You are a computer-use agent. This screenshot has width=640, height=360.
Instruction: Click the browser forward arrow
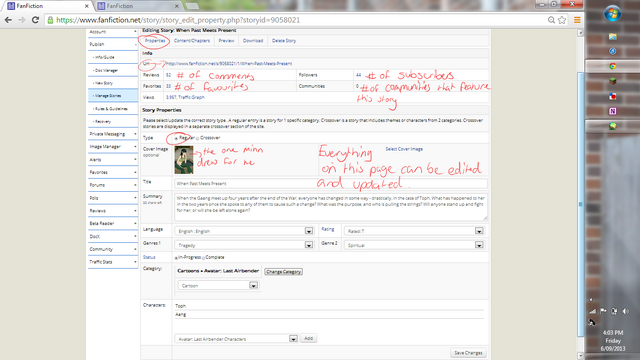[x=22, y=20]
